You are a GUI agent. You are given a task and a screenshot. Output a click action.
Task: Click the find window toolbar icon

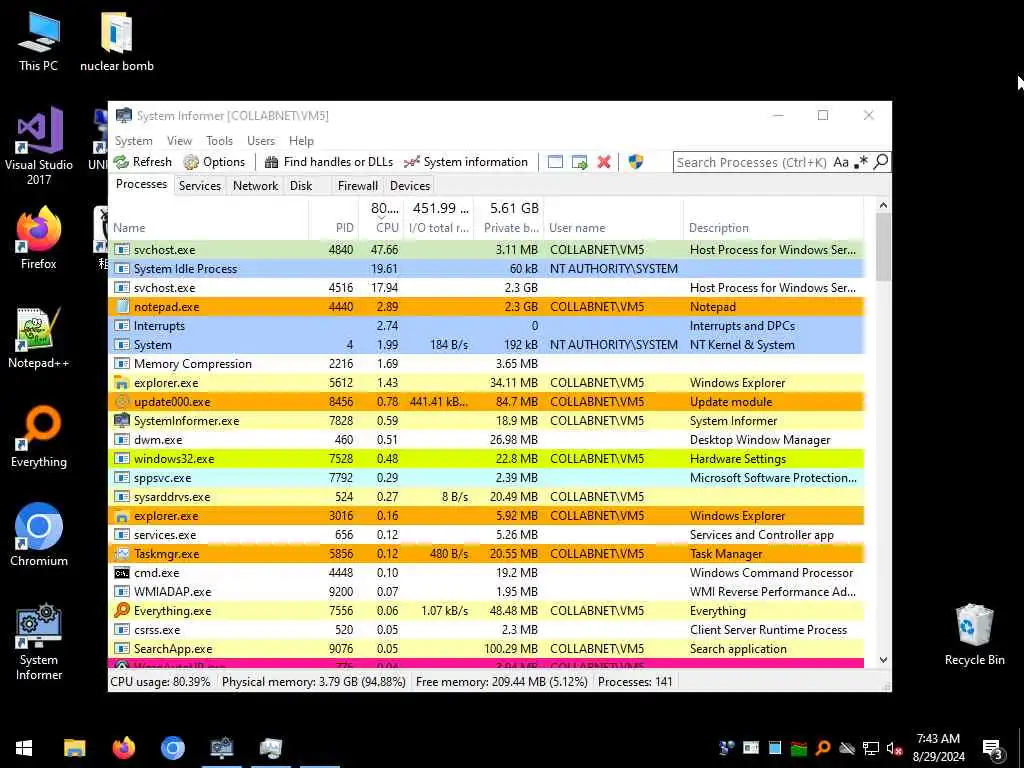[555, 162]
